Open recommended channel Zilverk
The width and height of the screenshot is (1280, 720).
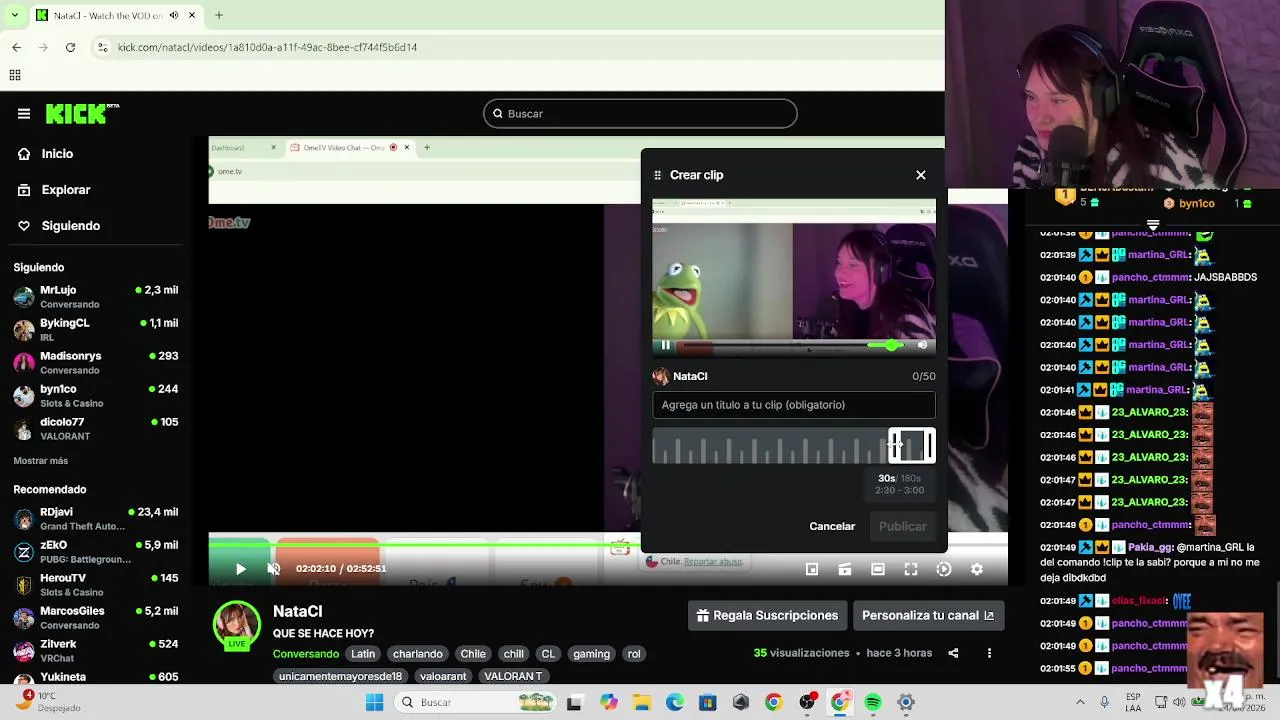click(96, 651)
